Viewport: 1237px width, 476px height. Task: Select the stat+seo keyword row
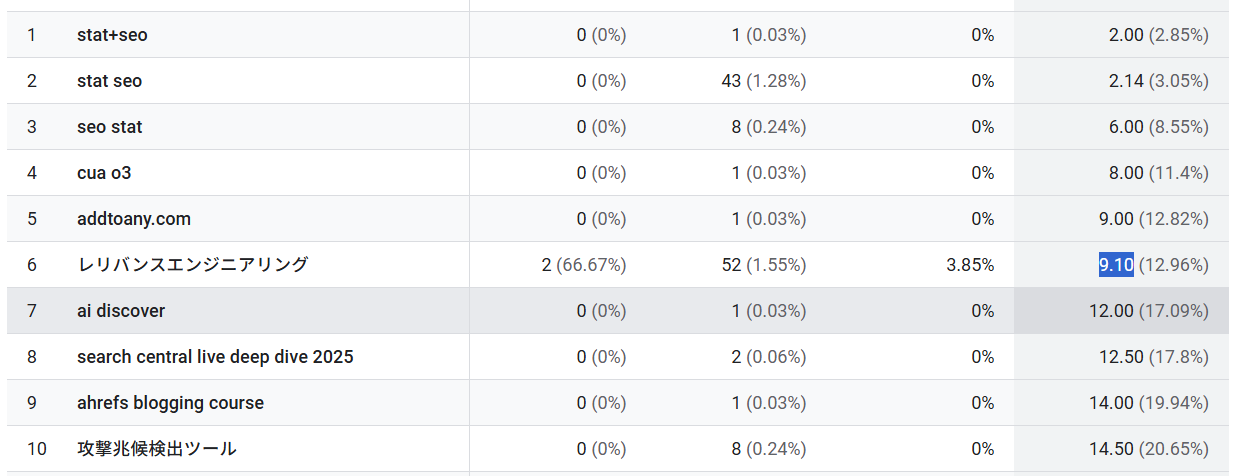(617, 35)
